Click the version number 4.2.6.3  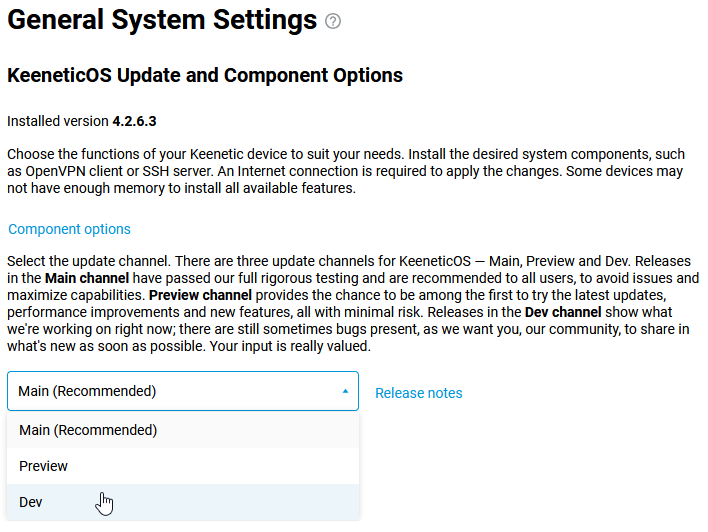pyautogui.click(x=134, y=121)
